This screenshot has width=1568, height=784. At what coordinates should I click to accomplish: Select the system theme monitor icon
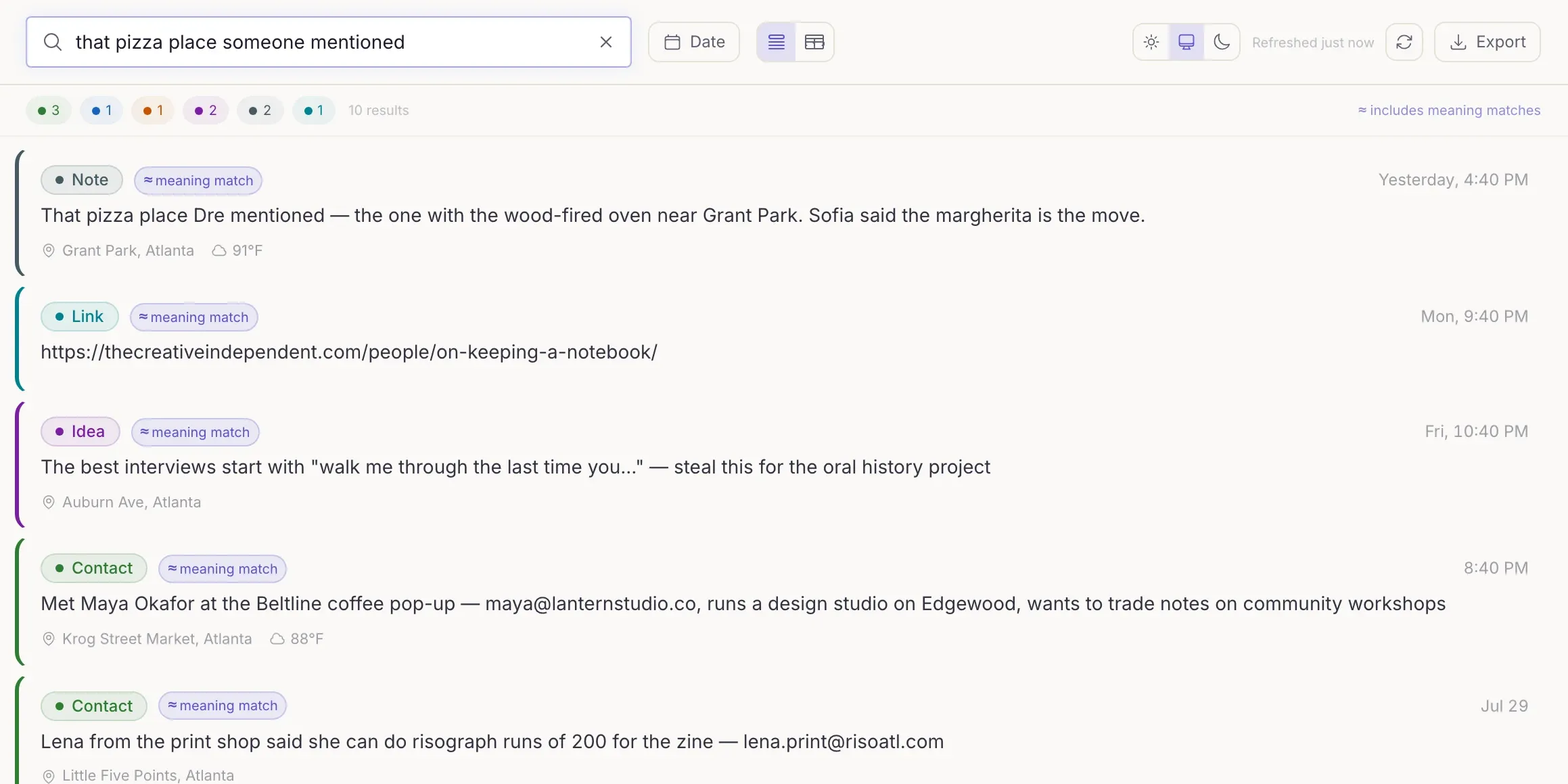pos(1186,42)
